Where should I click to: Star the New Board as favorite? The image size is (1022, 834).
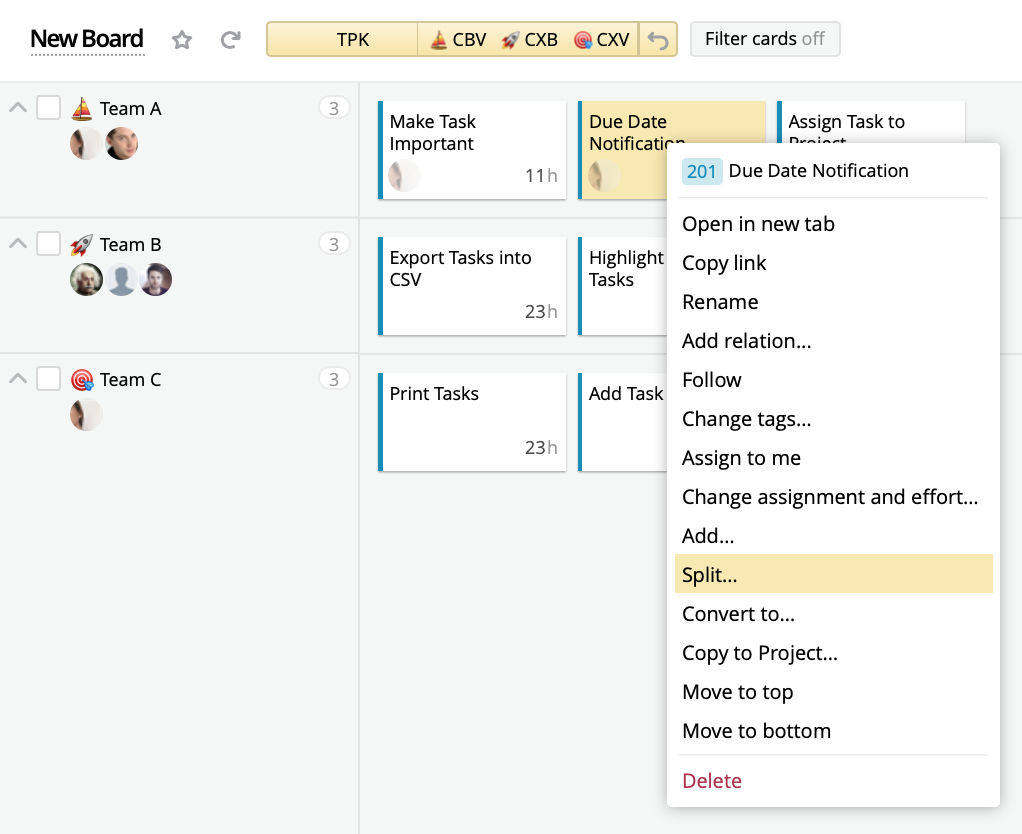[182, 39]
